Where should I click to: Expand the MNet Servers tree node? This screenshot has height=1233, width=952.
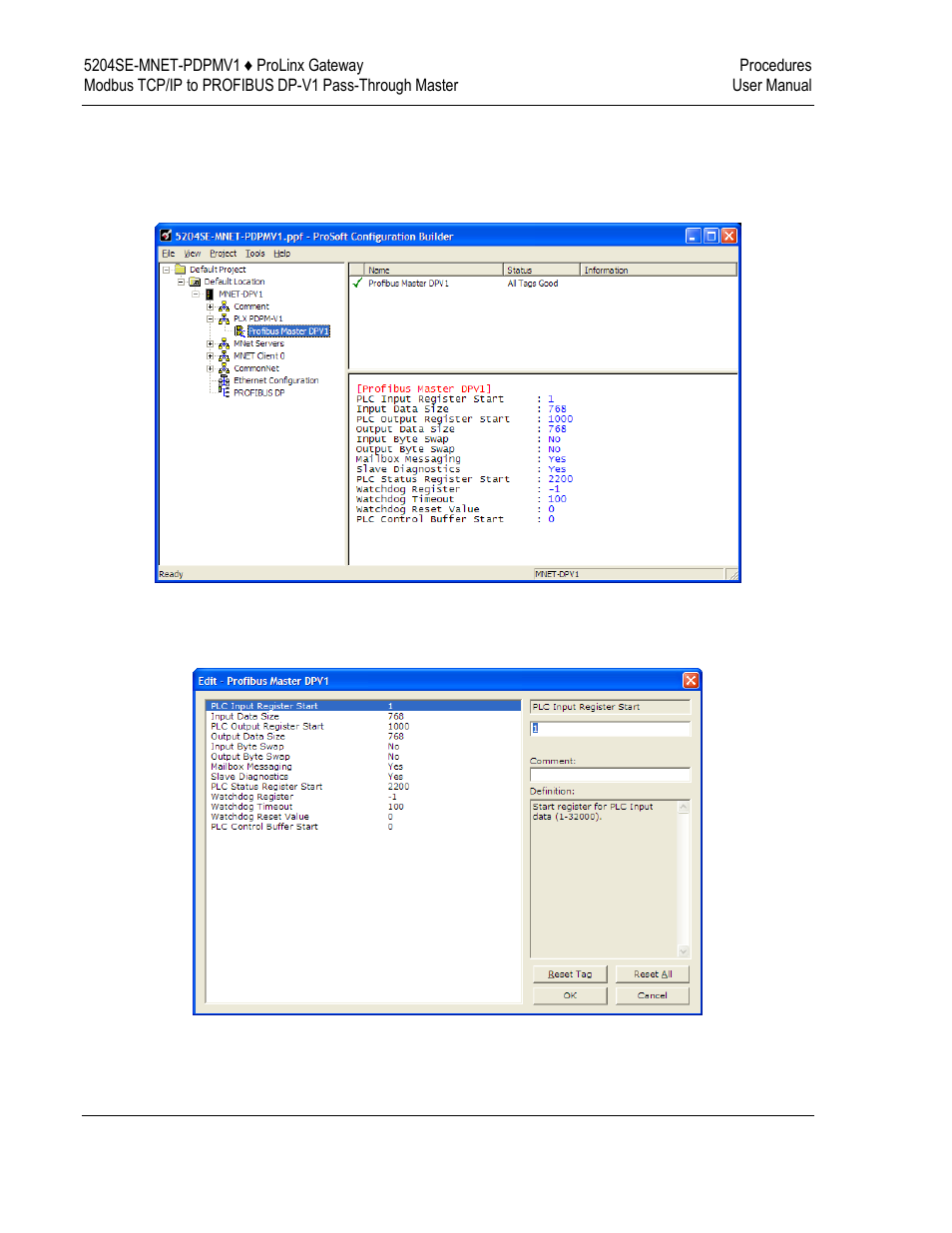click(x=211, y=343)
